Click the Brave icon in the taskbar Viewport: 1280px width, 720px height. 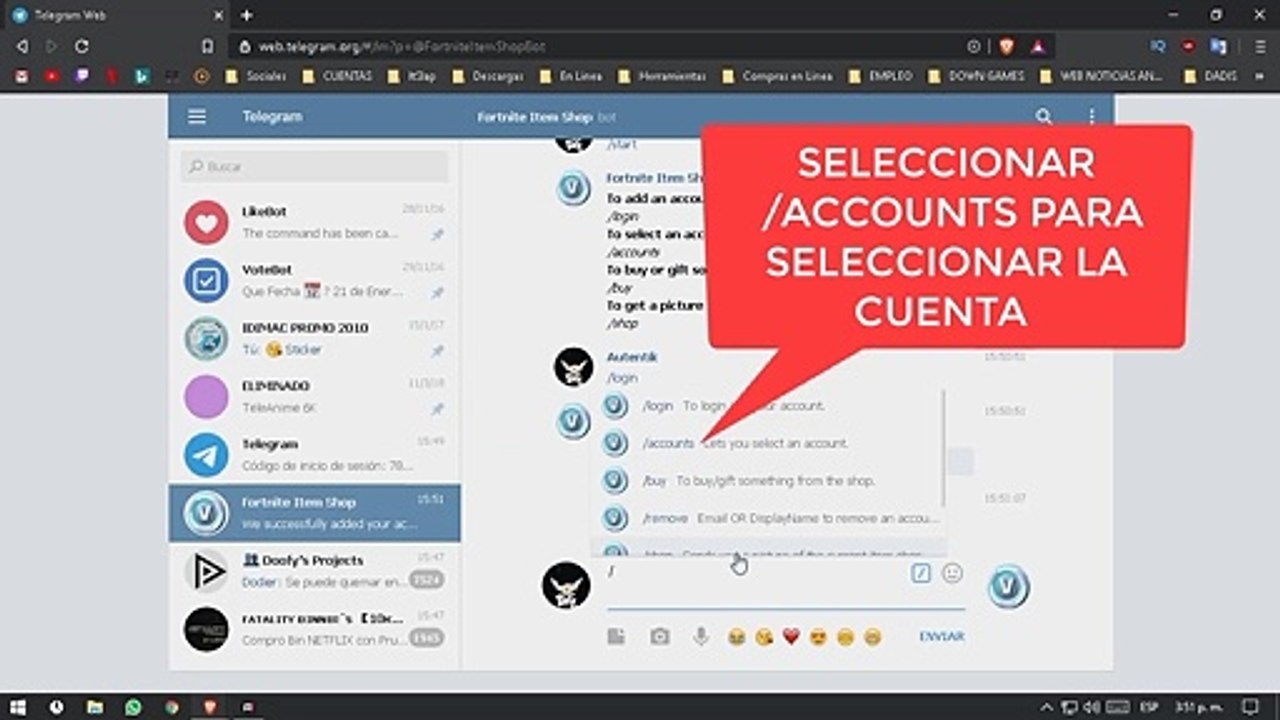(x=210, y=707)
